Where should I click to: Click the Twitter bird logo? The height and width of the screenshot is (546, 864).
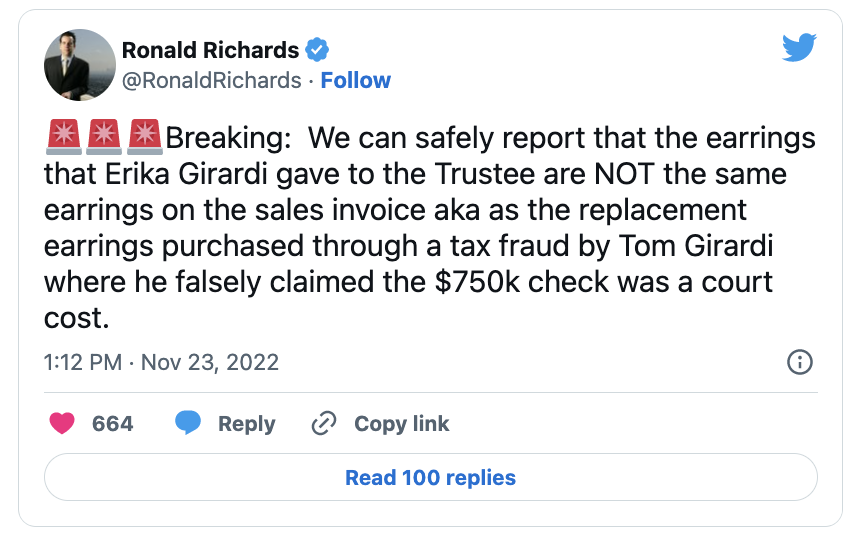pyautogui.click(x=799, y=47)
